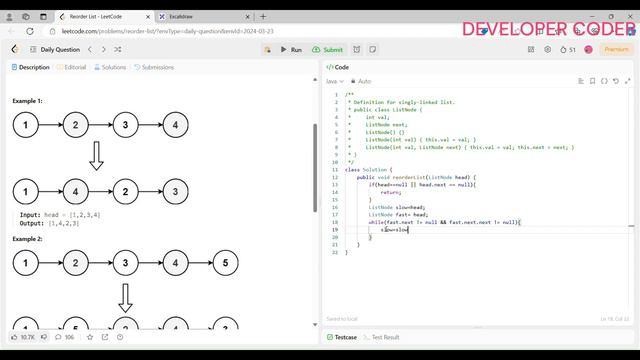
Task: Click the Example 2: heading
Action: coord(27,239)
